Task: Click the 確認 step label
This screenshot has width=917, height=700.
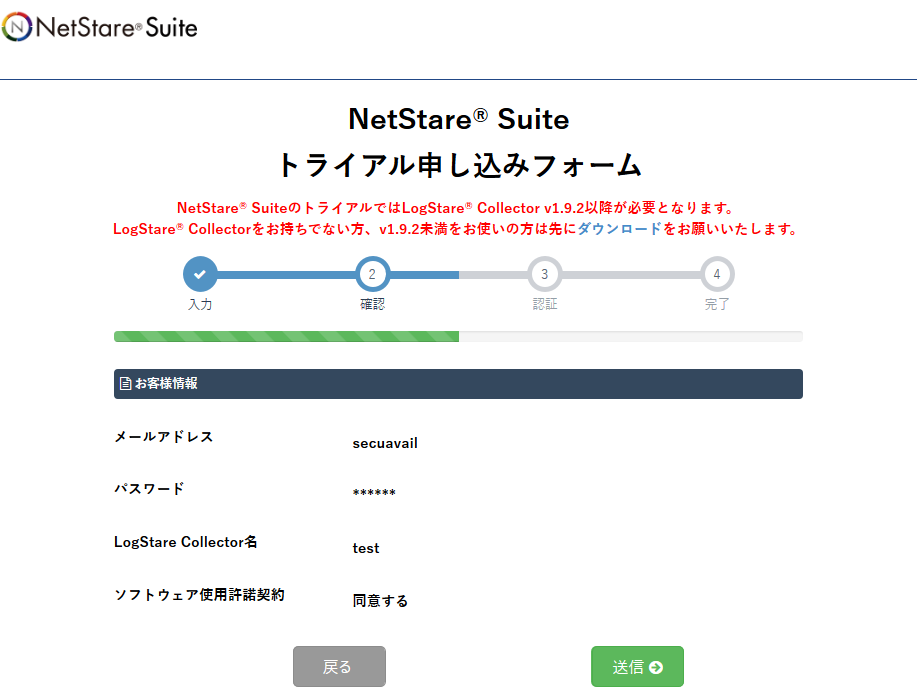Action: click(x=372, y=304)
